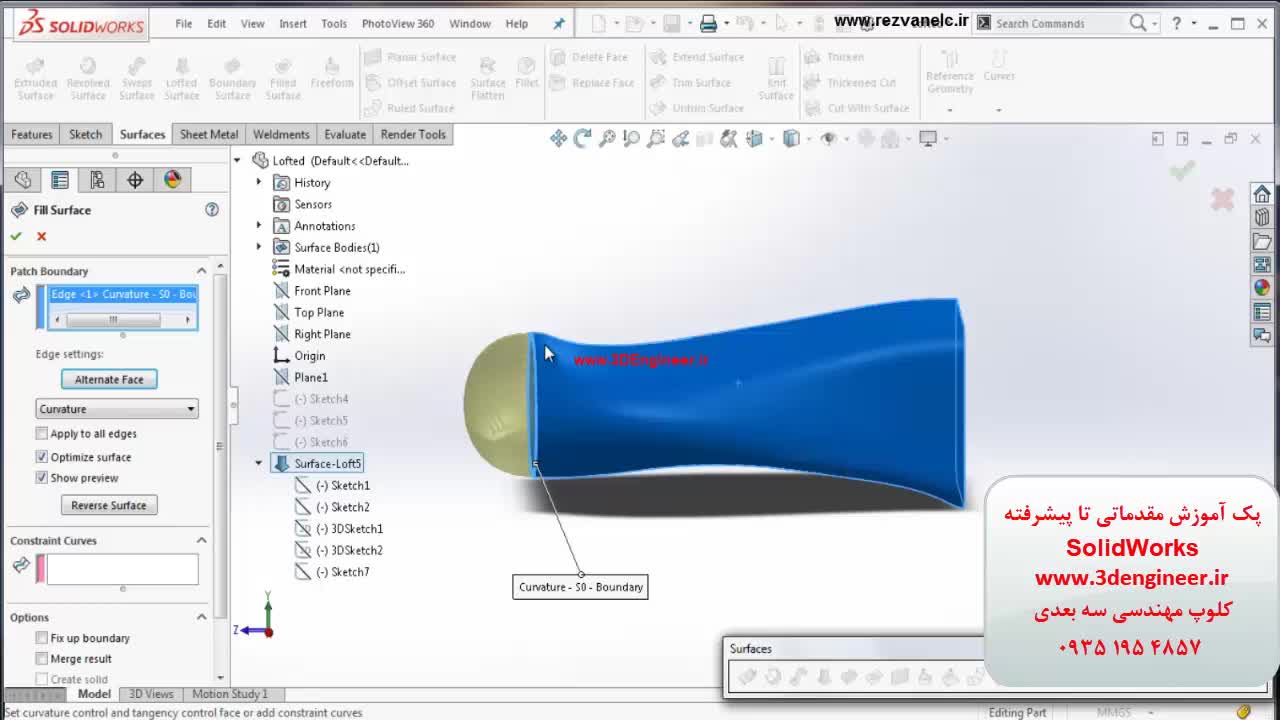Select the ConfigurationManager tab icon
This screenshot has height=720, width=1280.
pyautogui.click(x=97, y=180)
